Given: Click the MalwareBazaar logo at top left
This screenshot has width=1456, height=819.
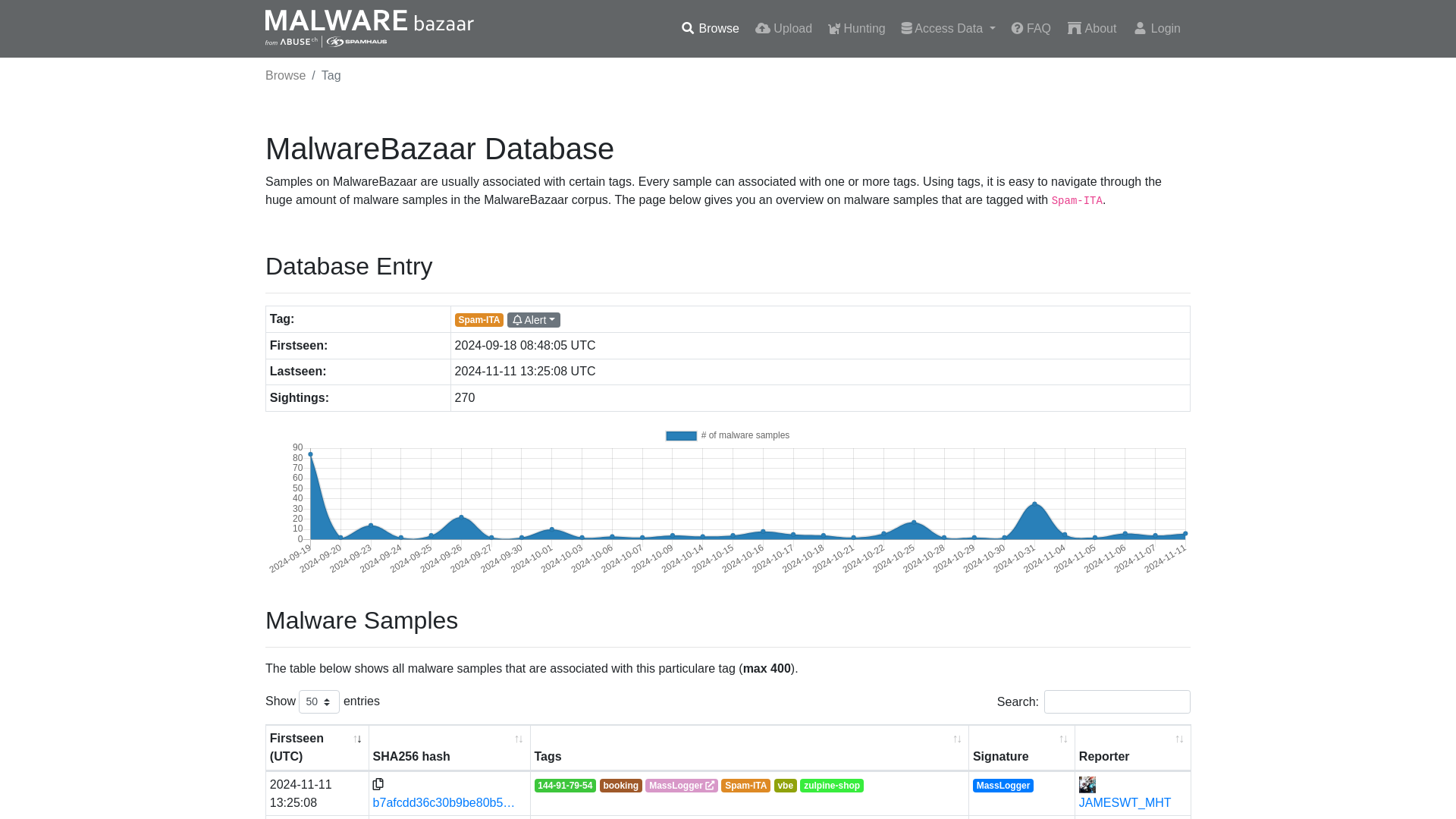Looking at the screenshot, I should point(369,28).
